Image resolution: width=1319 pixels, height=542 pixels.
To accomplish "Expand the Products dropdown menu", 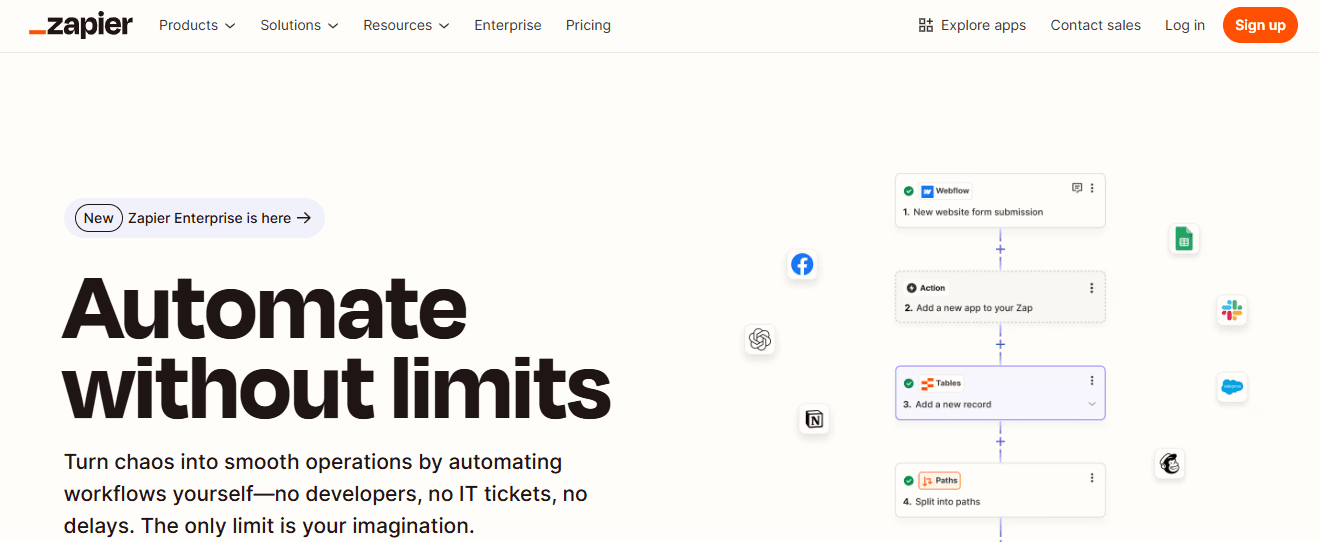I will point(197,25).
